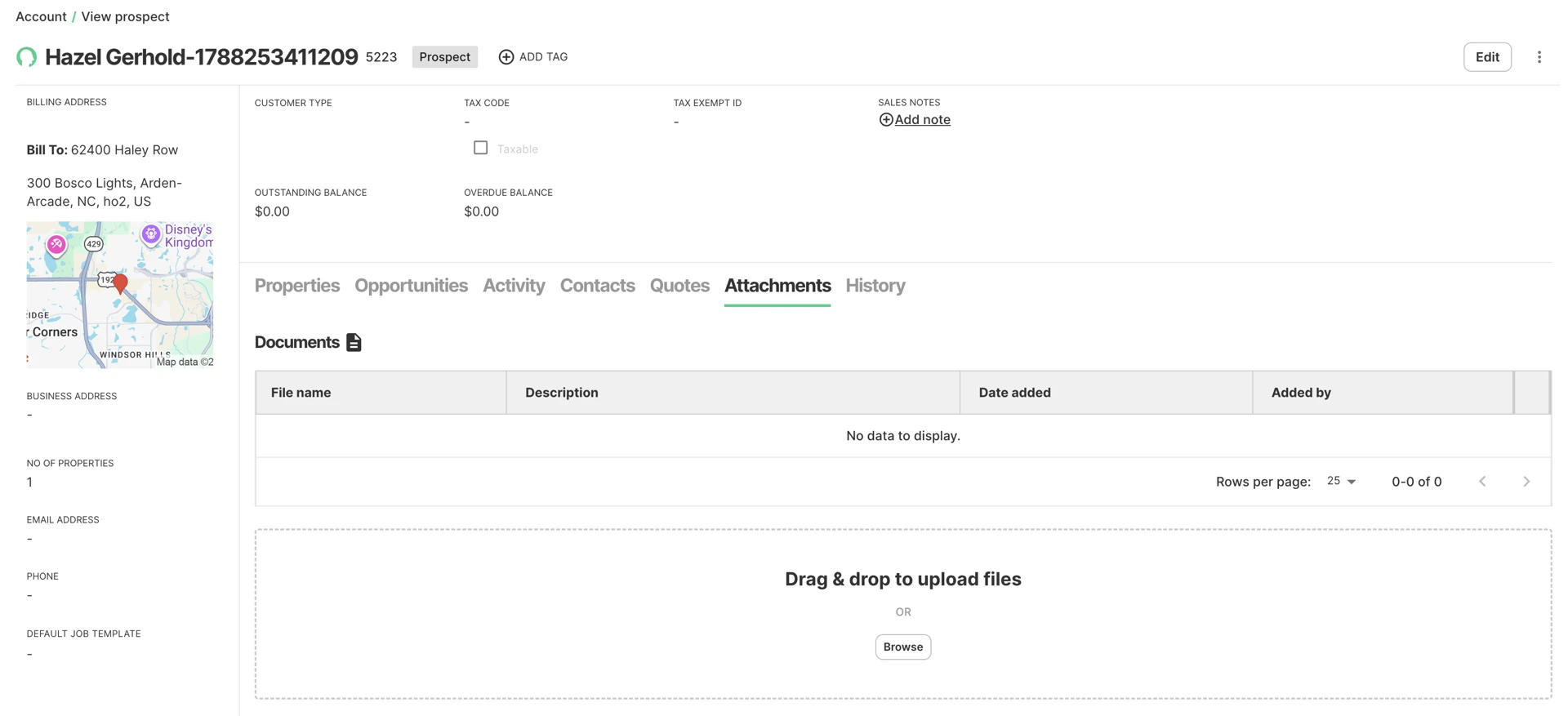Click the Documents file icon
Screen dimensions: 1568x716
point(354,342)
